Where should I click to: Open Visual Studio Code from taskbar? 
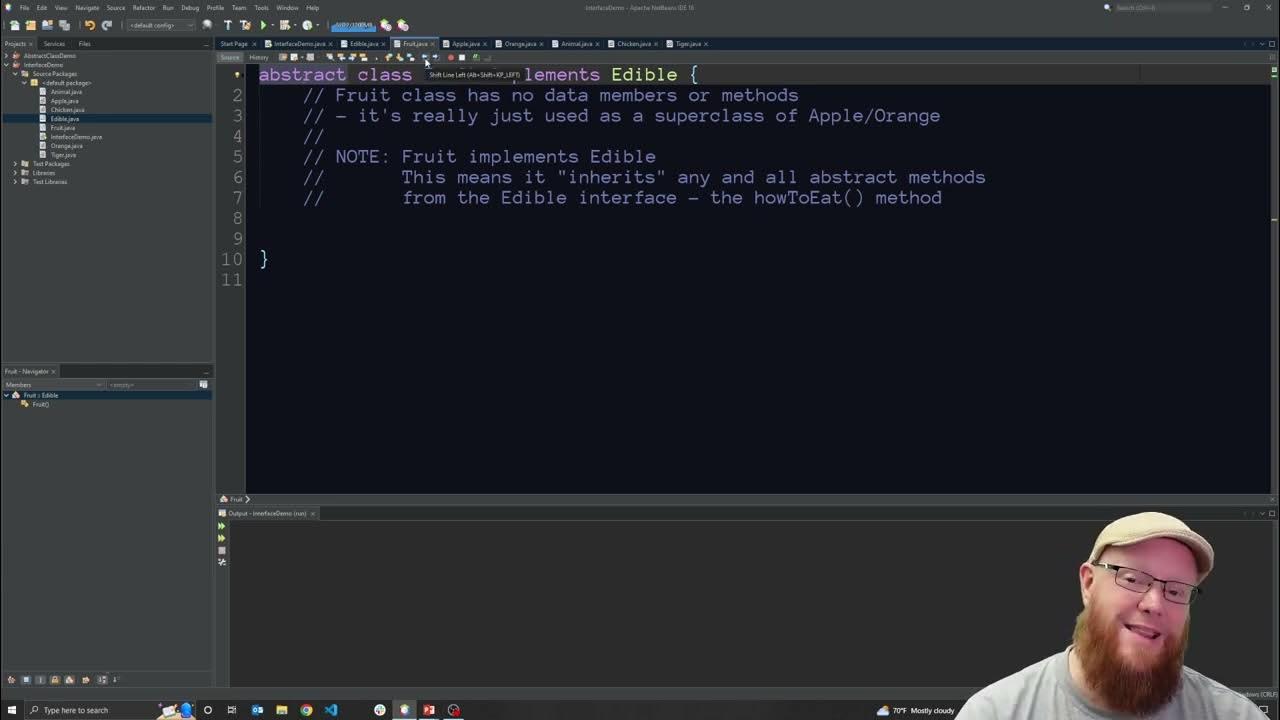(x=331, y=710)
